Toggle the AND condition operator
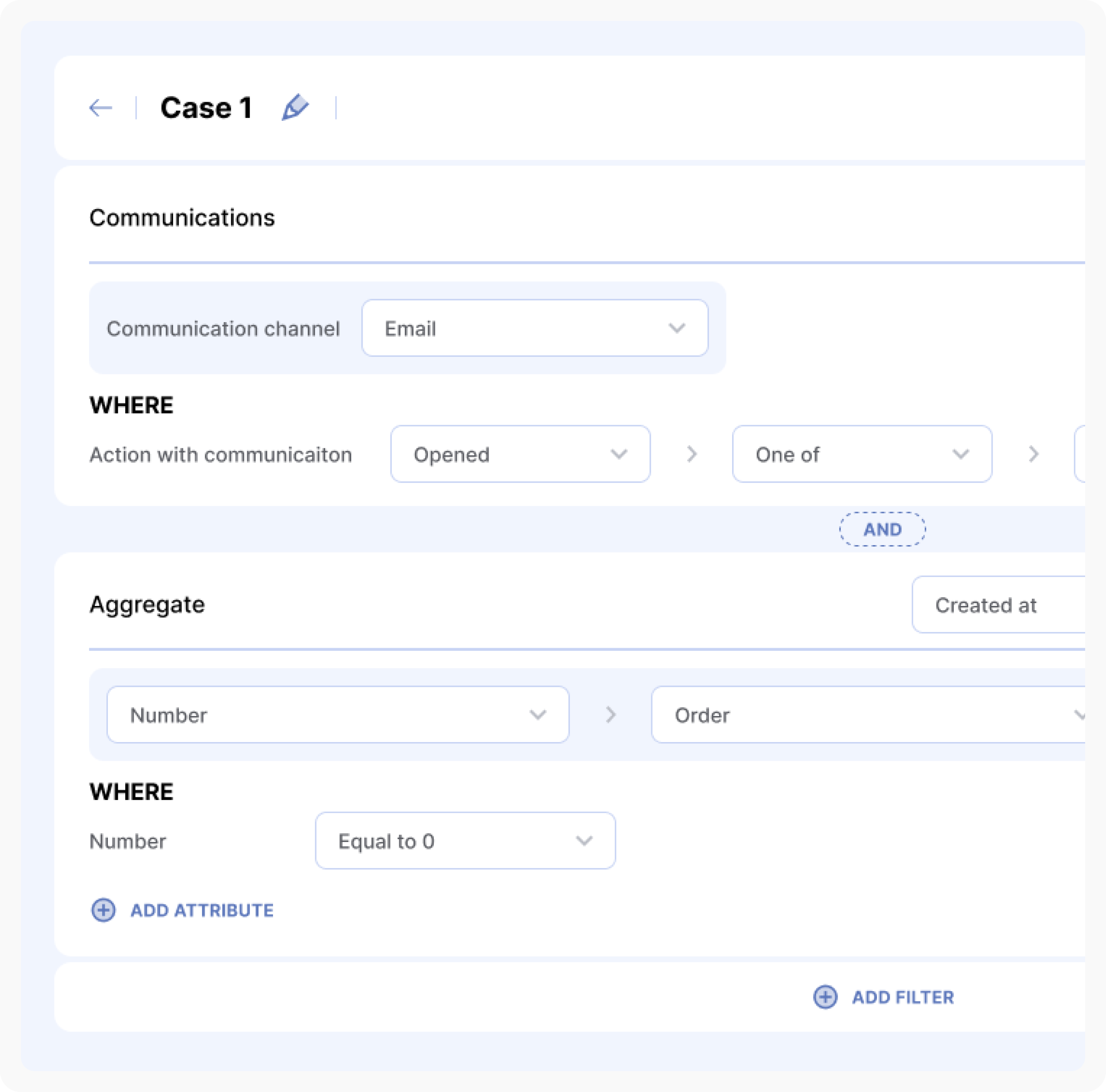This screenshot has width=1106, height=1092. [882, 529]
